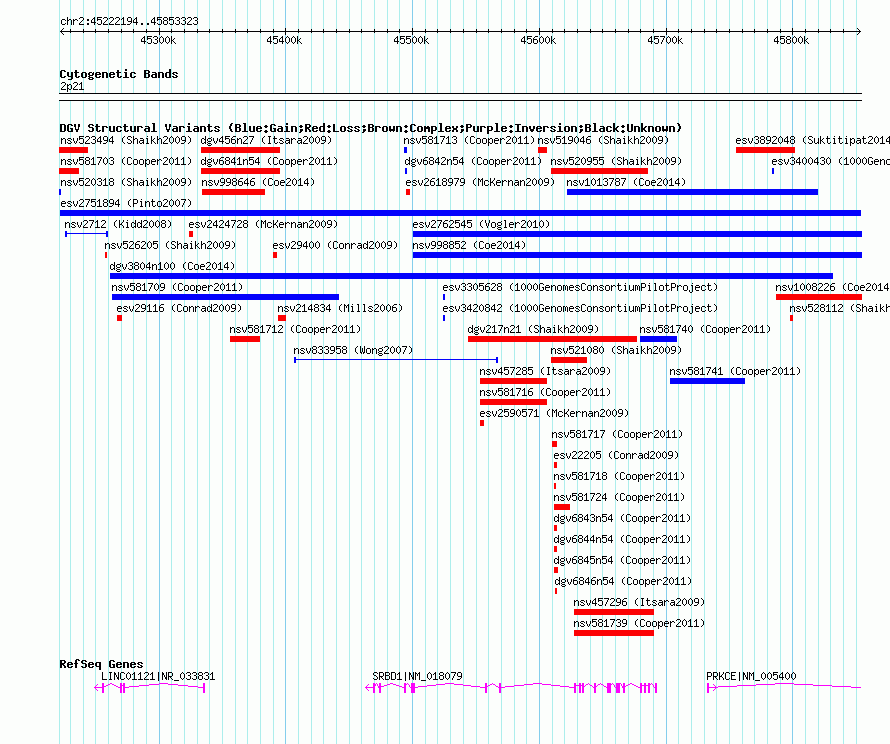Screen dimensions: 890x744
Task: Open the nsv523494 (Shaikh2009) variant label
Action: [x=126, y=140]
